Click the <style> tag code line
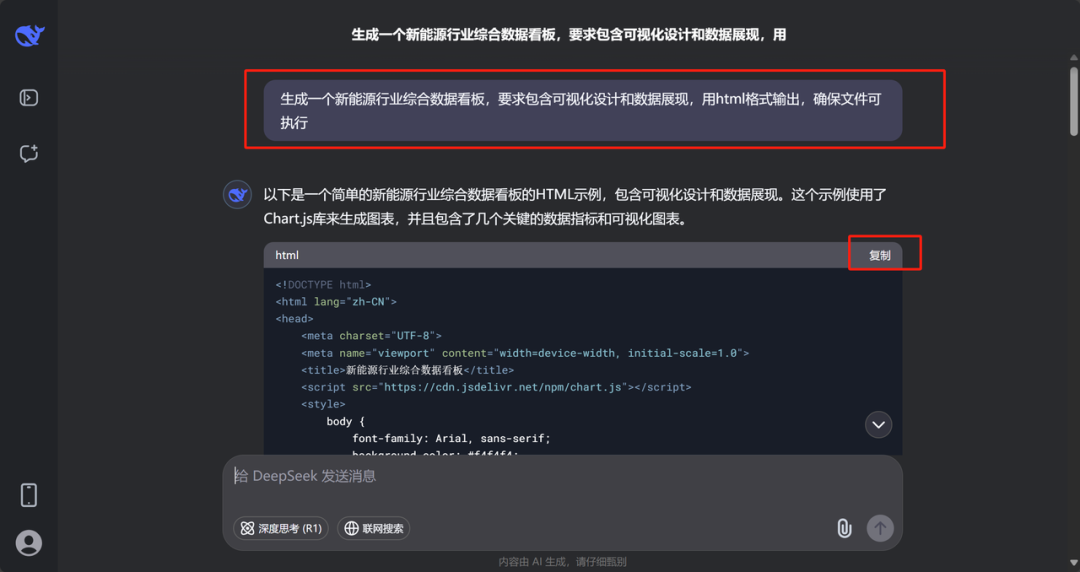 (x=323, y=404)
